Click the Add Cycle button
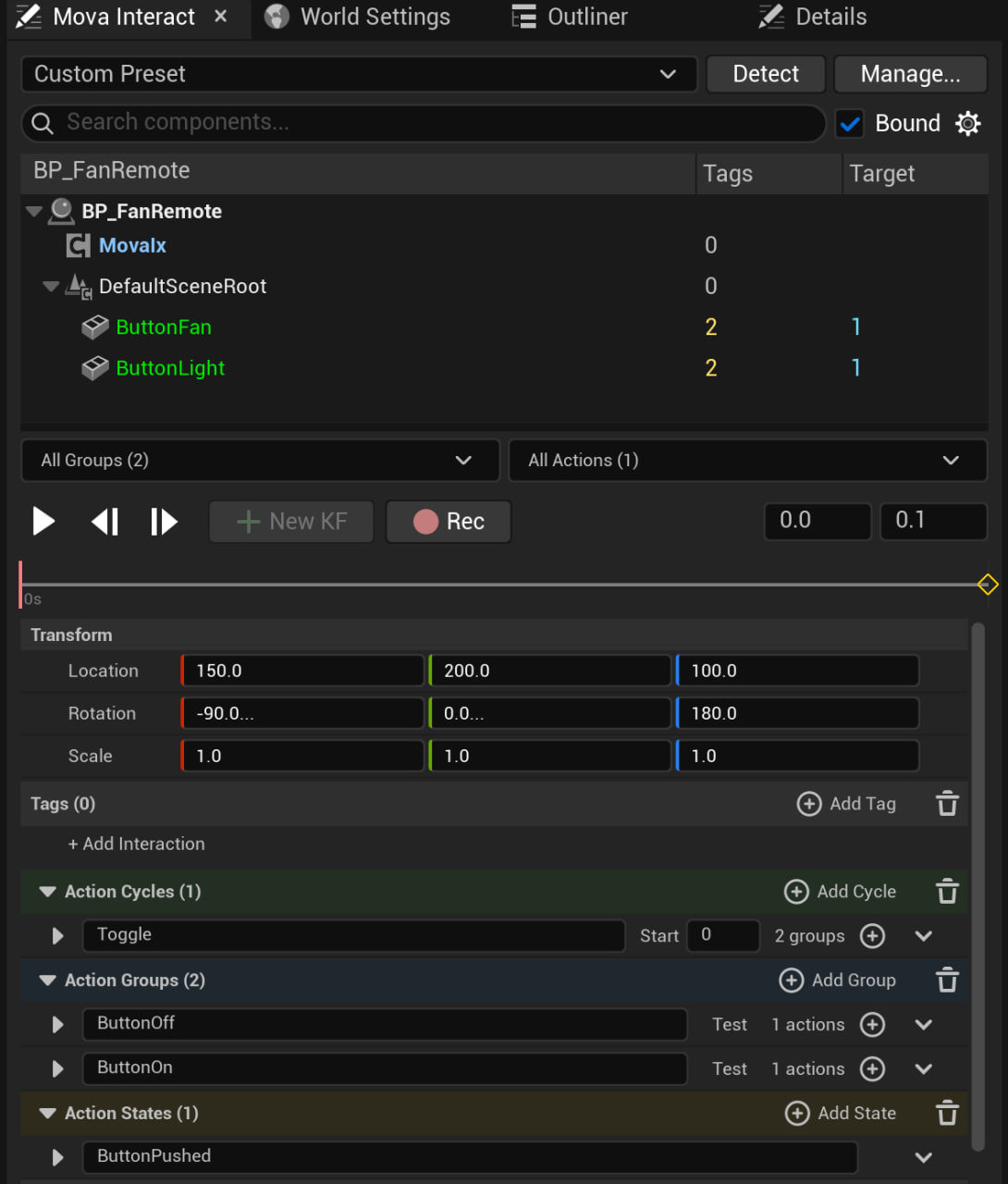The height and width of the screenshot is (1184, 1008). [x=840, y=892]
